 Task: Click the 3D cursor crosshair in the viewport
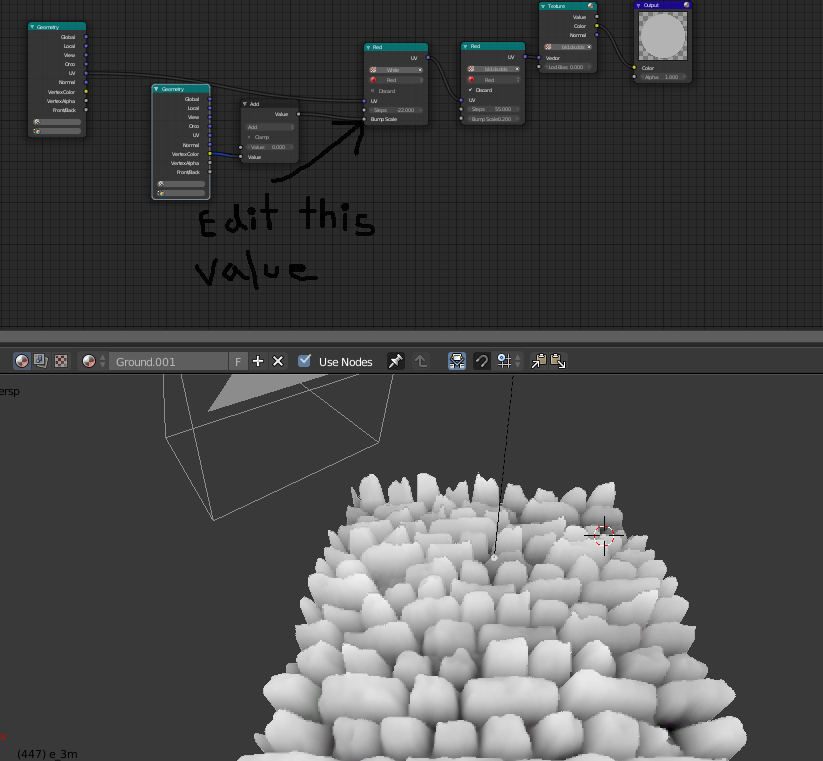(604, 535)
